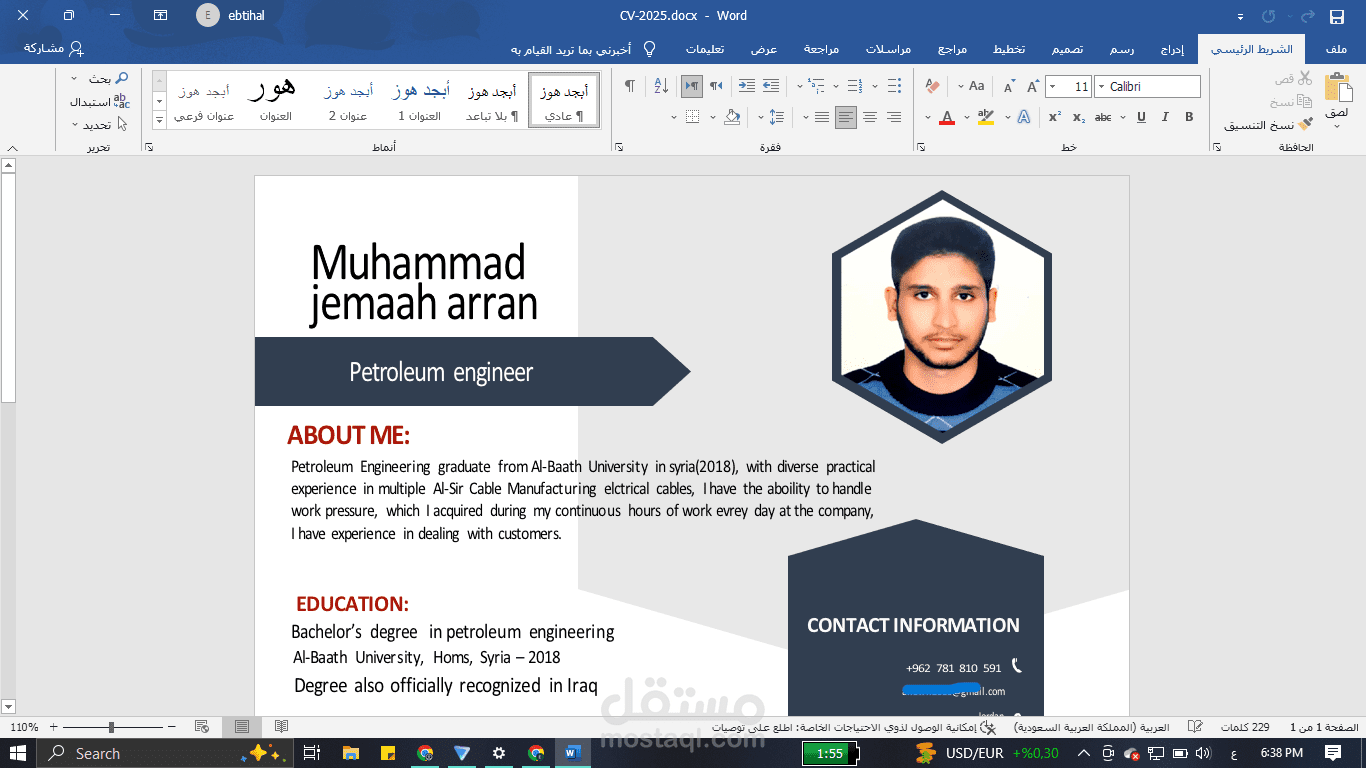
Task: Click the Change Case (Aa) button
Action: [x=977, y=87]
